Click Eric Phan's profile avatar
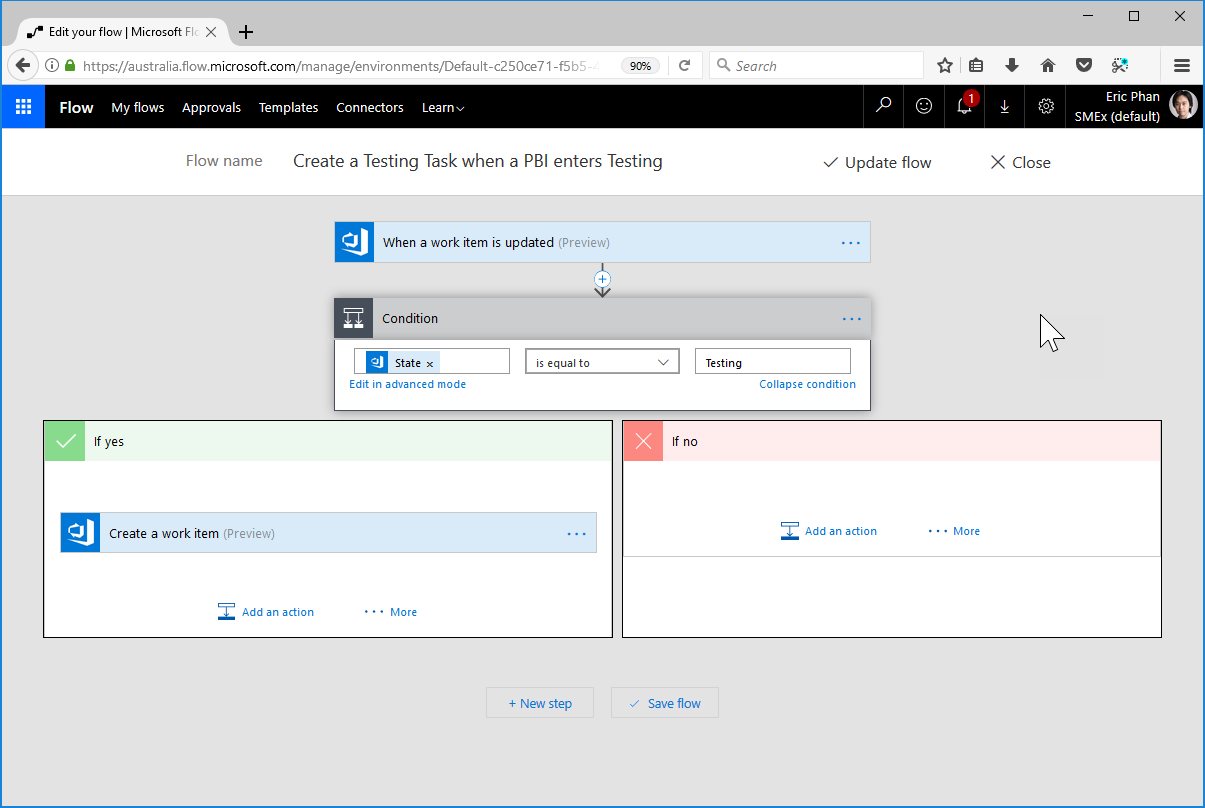Screen dimensions: 1205x808 [x=1183, y=106]
